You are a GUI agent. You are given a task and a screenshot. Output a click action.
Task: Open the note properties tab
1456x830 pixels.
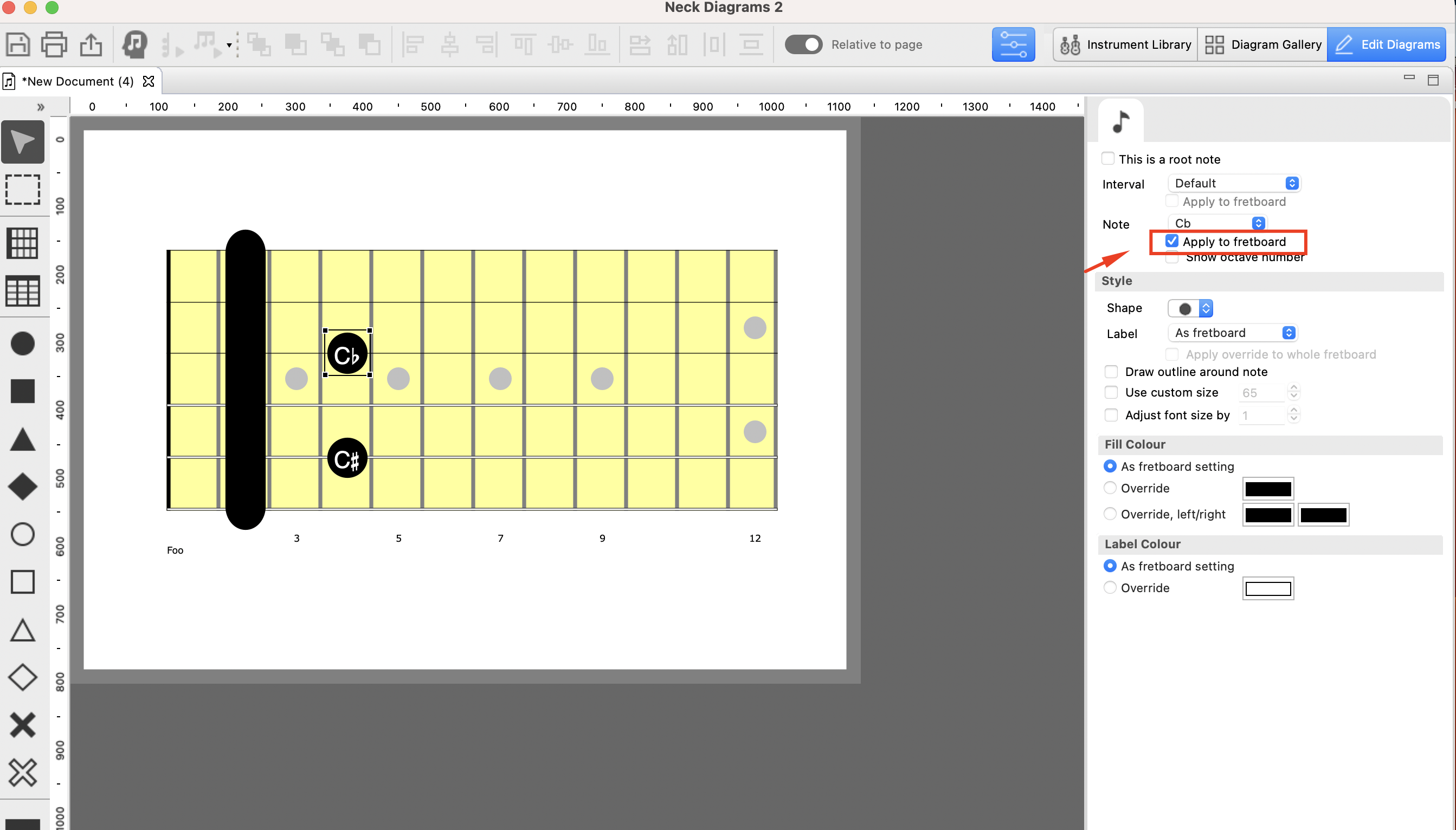click(x=1120, y=121)
